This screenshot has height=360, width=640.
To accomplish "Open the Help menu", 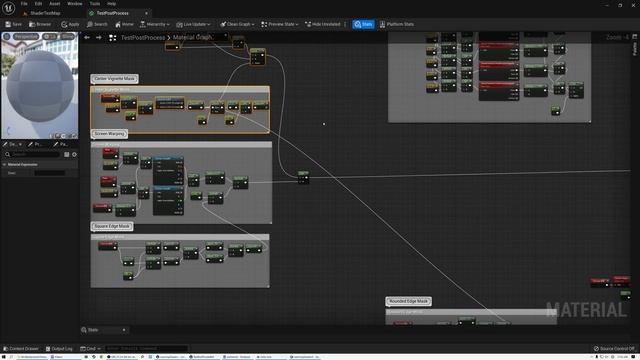I will tap(111, 4).
